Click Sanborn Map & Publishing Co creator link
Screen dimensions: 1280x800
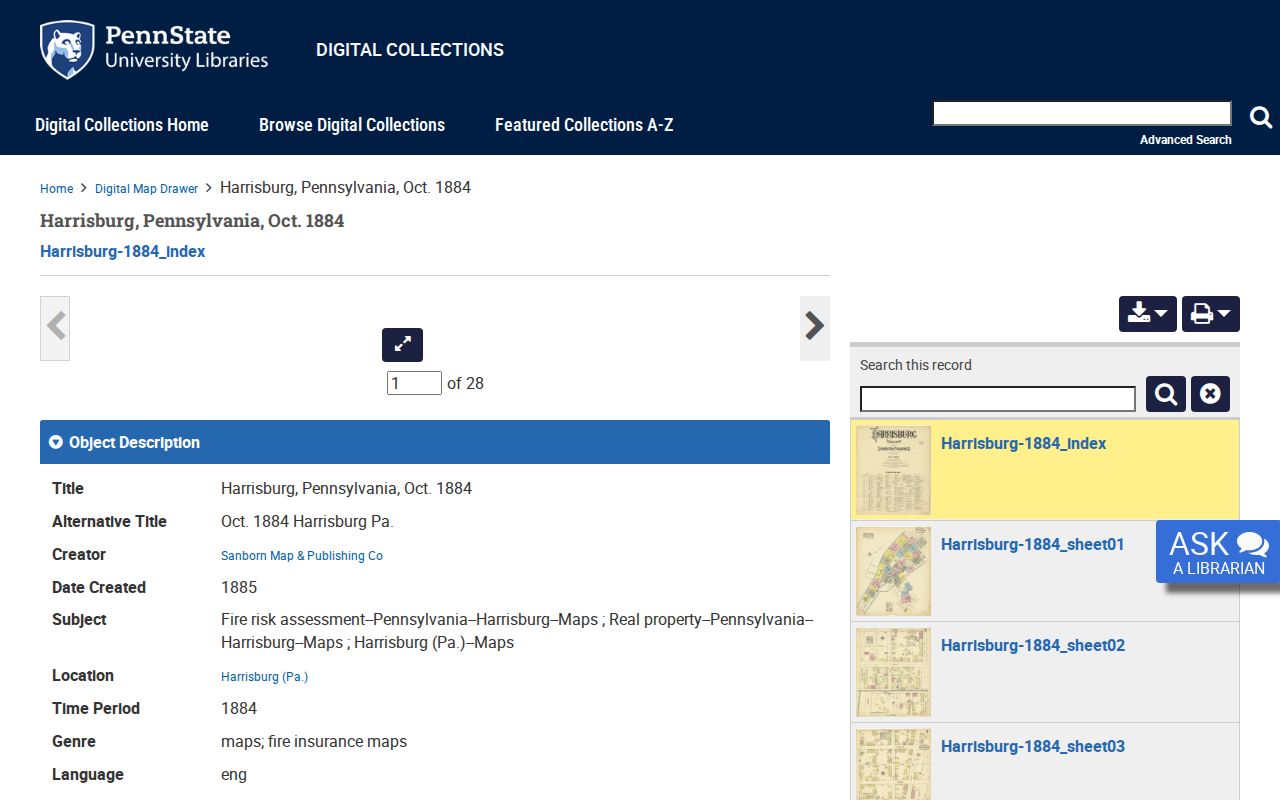pyautogui.click(x=302, y=556)
